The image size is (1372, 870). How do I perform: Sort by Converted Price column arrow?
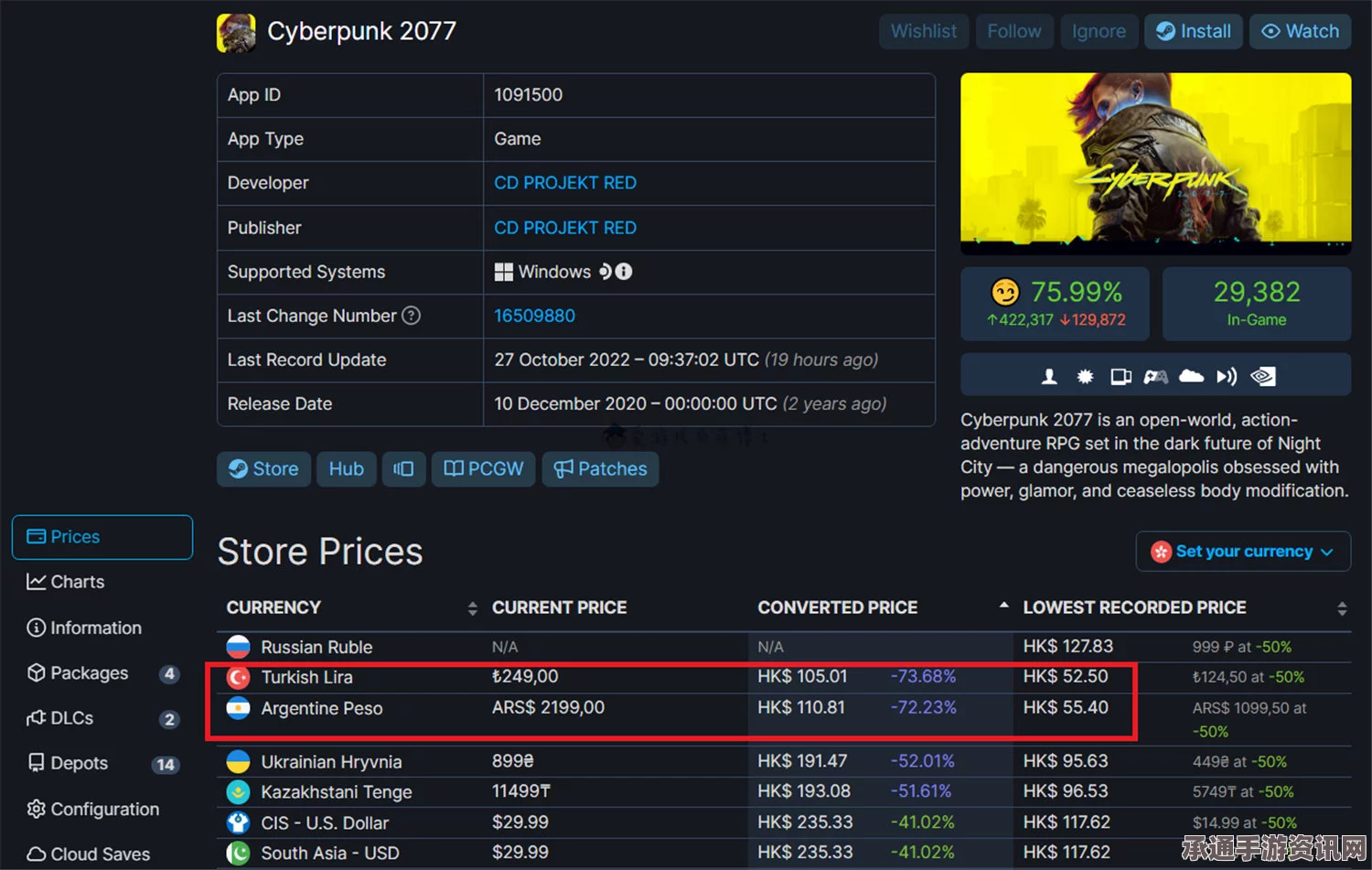click(1003, 606)
